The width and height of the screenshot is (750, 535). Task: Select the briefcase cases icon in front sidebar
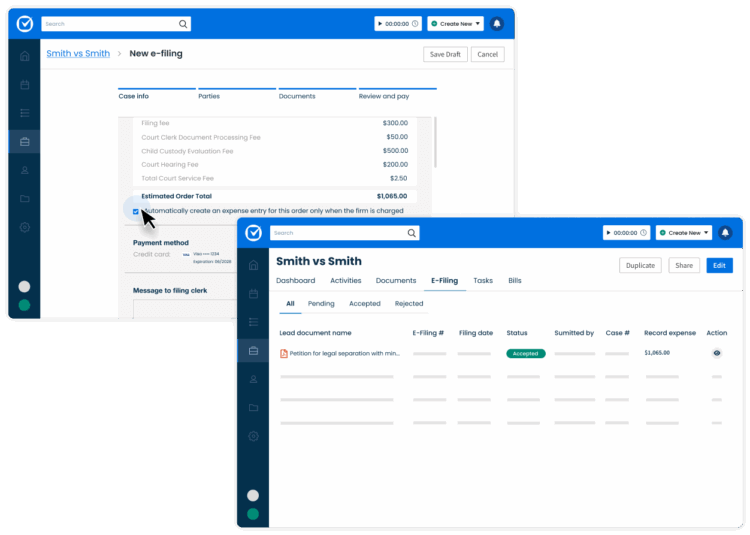coord(254,350)
